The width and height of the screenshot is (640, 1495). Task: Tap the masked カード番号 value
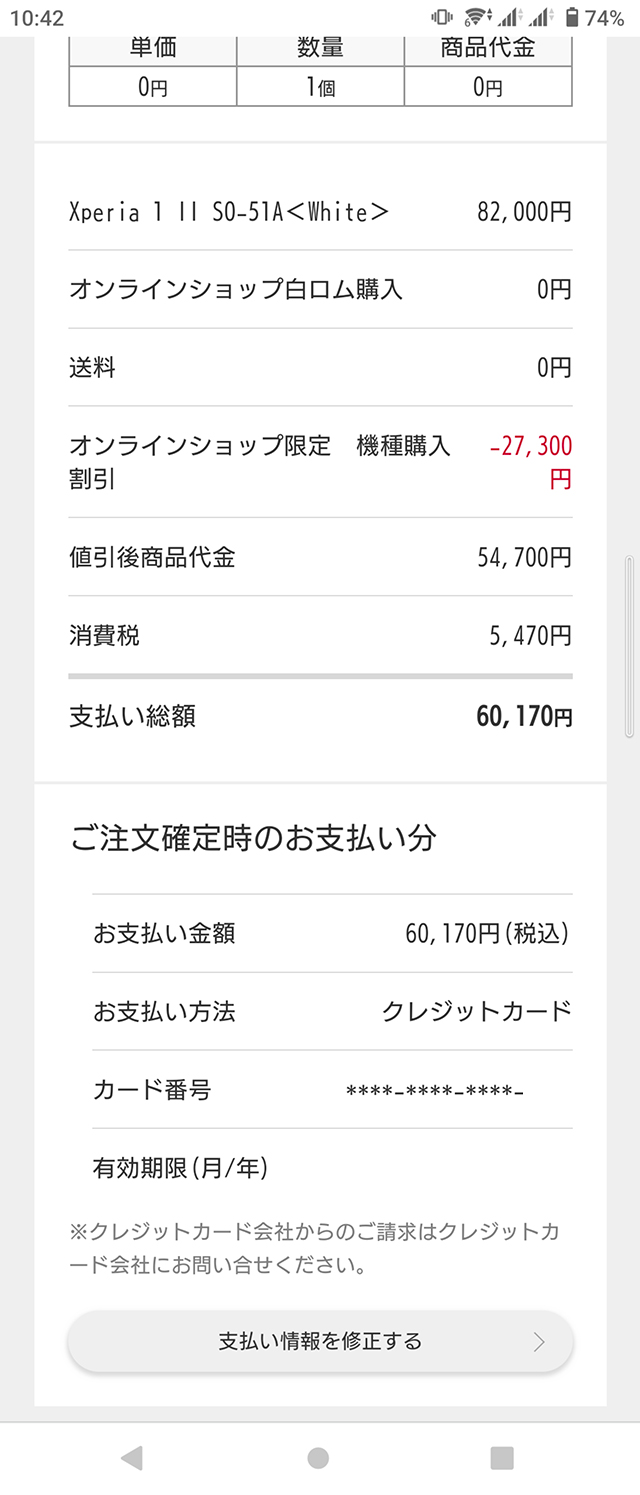(x=435, y=1090)
